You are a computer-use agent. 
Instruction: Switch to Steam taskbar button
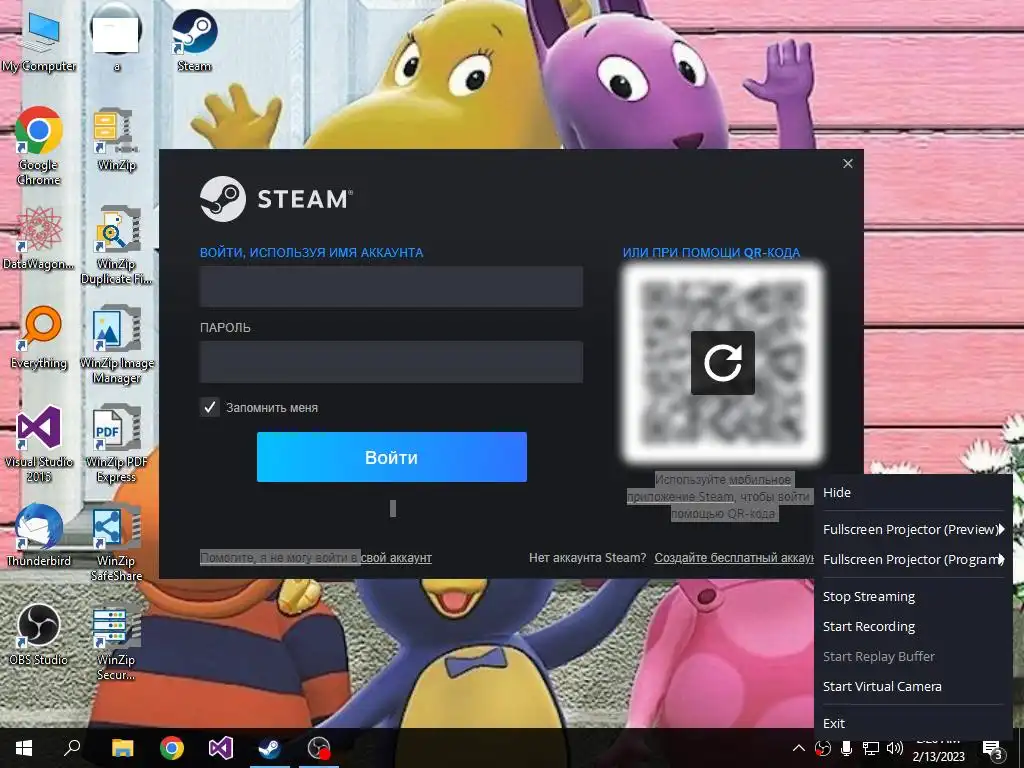[270, 748]
